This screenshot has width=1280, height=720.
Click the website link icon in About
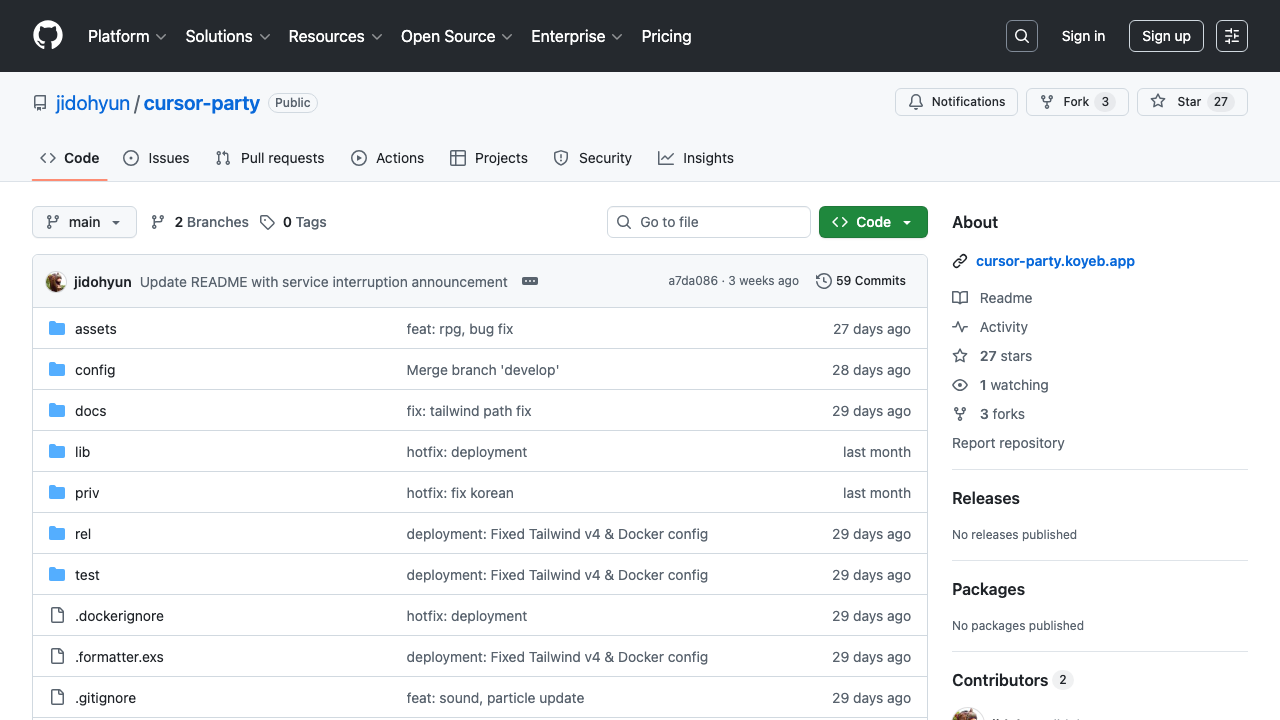pos(960,260)
